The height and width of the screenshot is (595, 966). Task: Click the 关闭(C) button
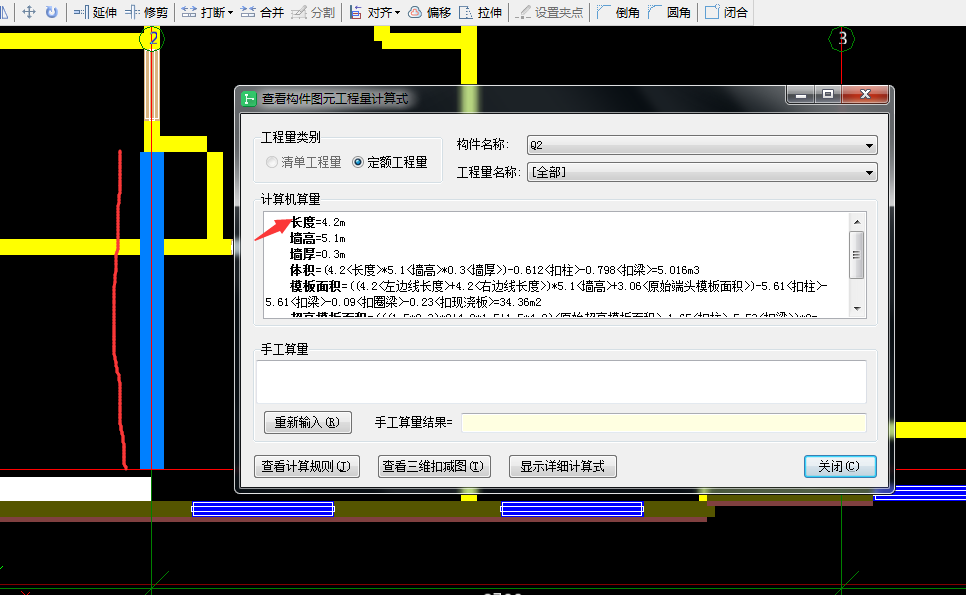839,466
